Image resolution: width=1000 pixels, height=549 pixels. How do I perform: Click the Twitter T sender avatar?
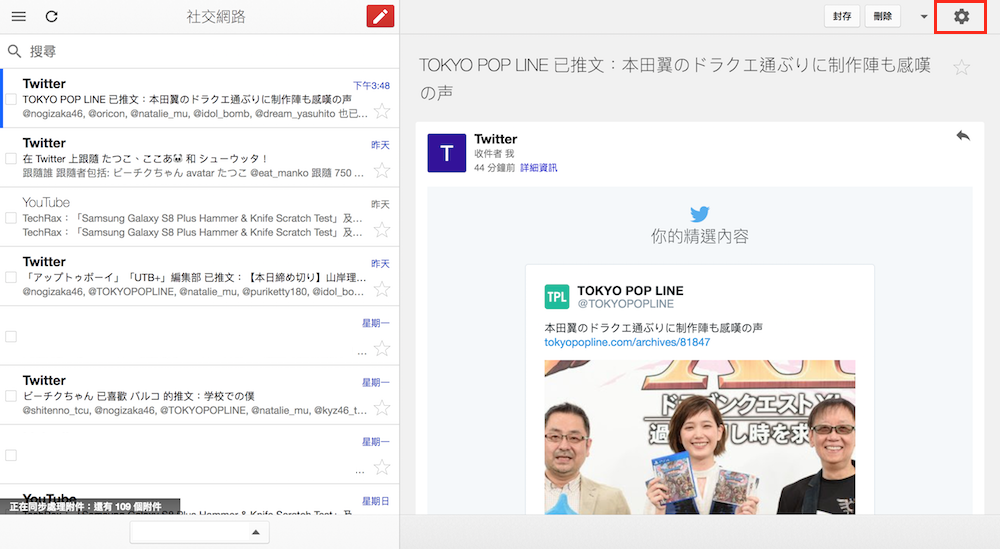pyautogui.click(x=446, y=153)
